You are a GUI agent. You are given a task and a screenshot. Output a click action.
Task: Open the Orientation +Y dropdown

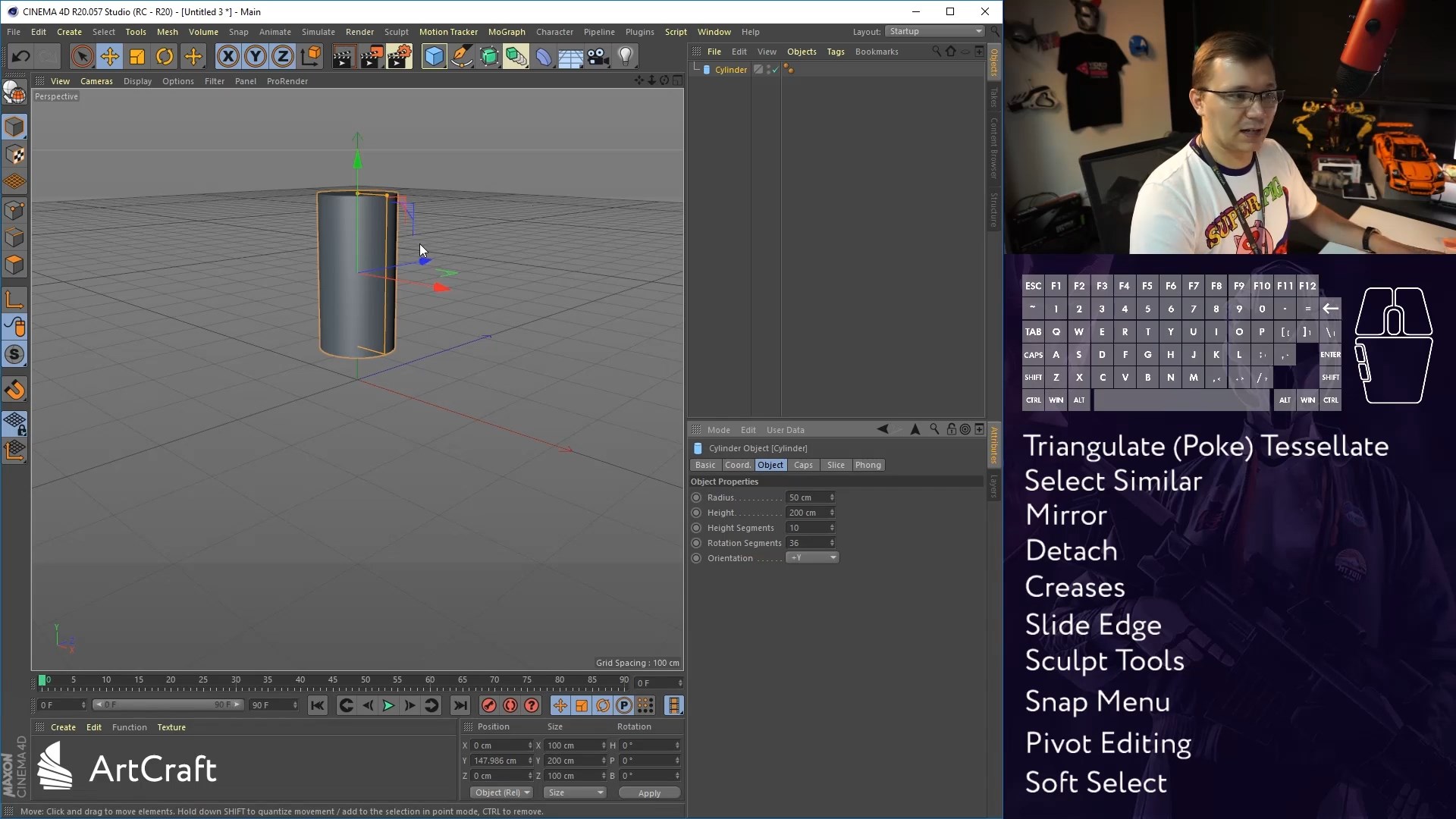click(812, 557)
